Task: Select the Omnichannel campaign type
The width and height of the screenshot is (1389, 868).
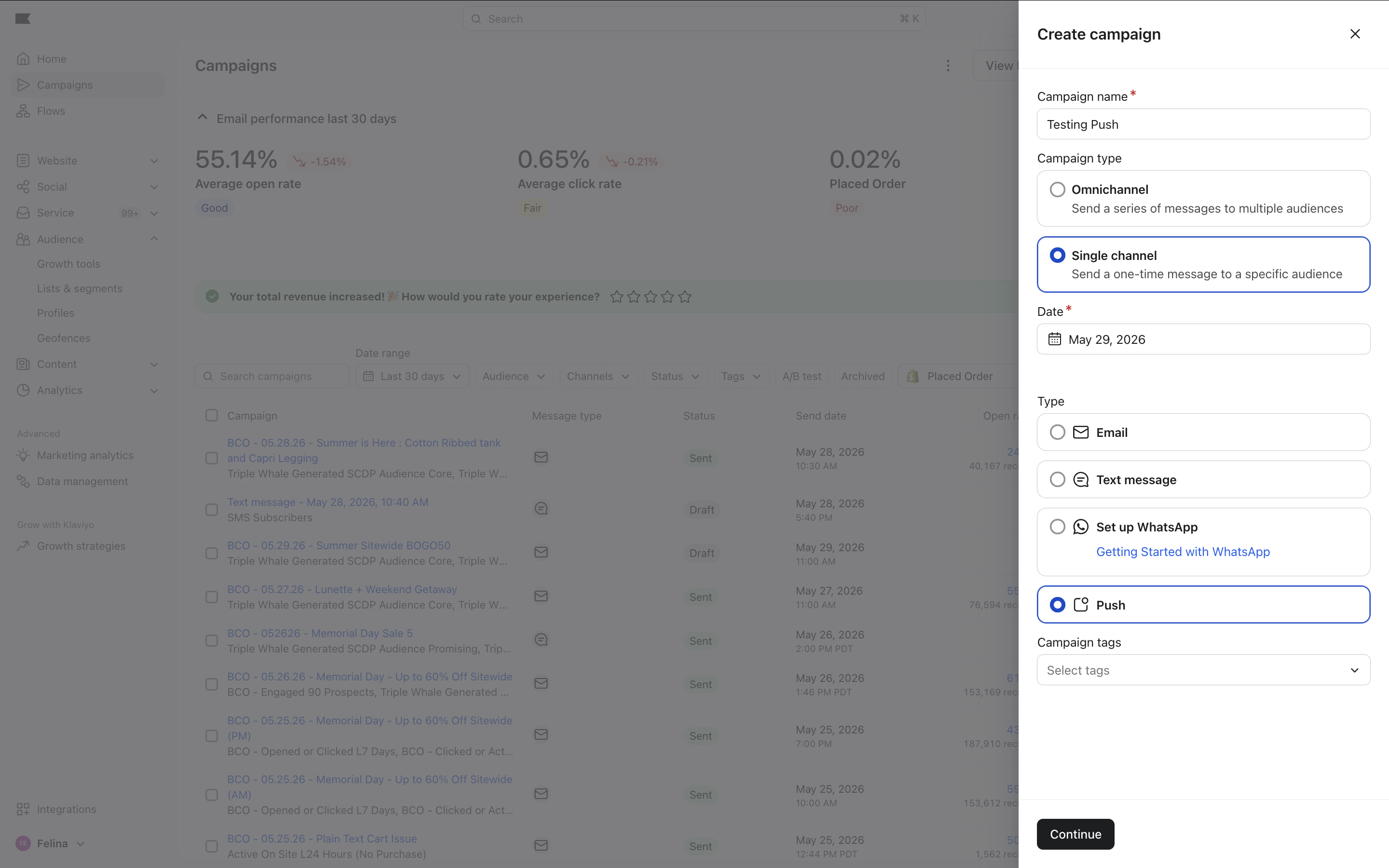Action: pyautogui.click(x=1204, y=199)
